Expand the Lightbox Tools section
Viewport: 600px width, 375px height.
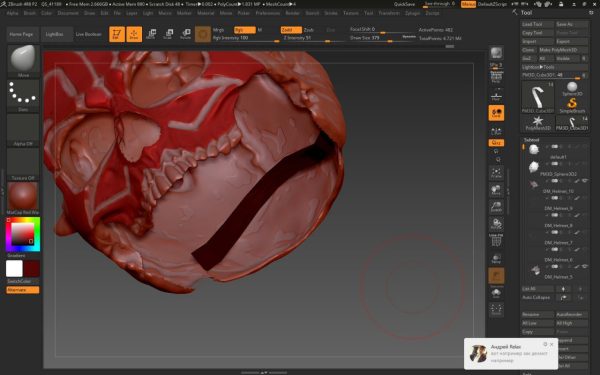pos(554,67)
